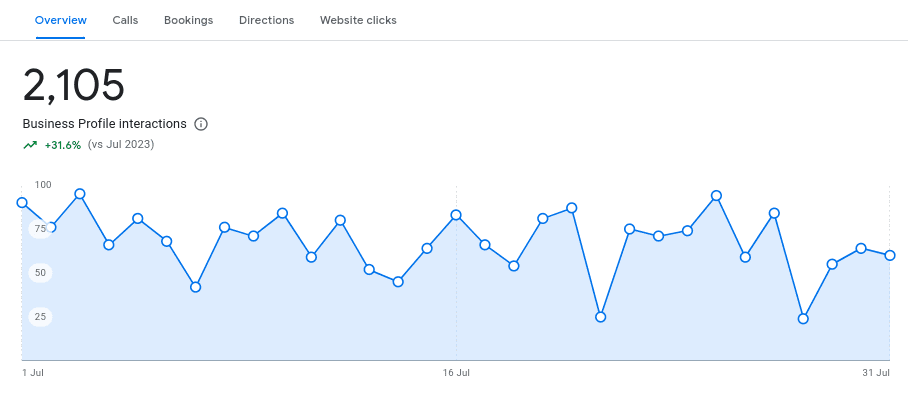The width and height of the screenshot is (908, 400).
Task: Click the chart data point at 16 Jul
Action: click(x=456, y=215)
